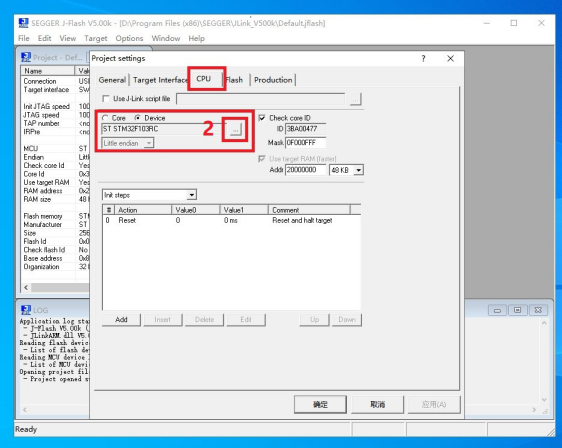The width and height of the screenshot is (562, 448).
Task: Click the LOG horizontal scroll left arrow
Action: tap(25, 409)
